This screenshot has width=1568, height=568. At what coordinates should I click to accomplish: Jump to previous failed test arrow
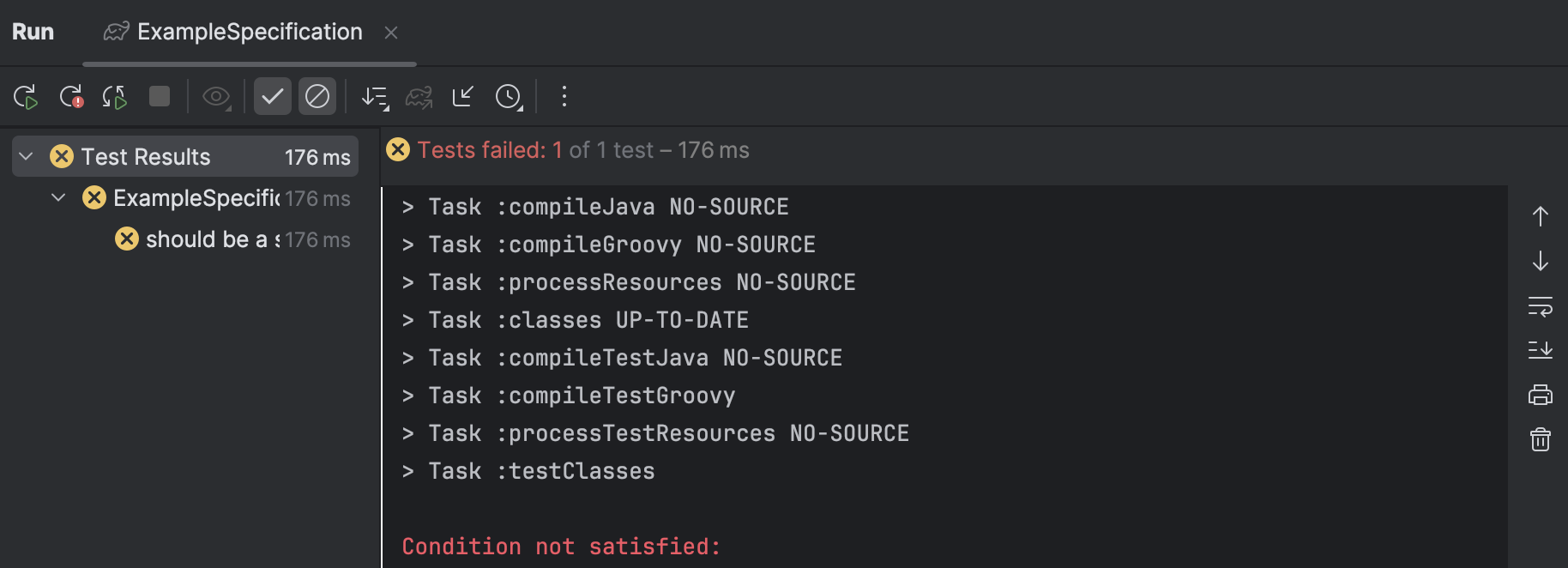pyautogui.click(x=1541, y=216)
